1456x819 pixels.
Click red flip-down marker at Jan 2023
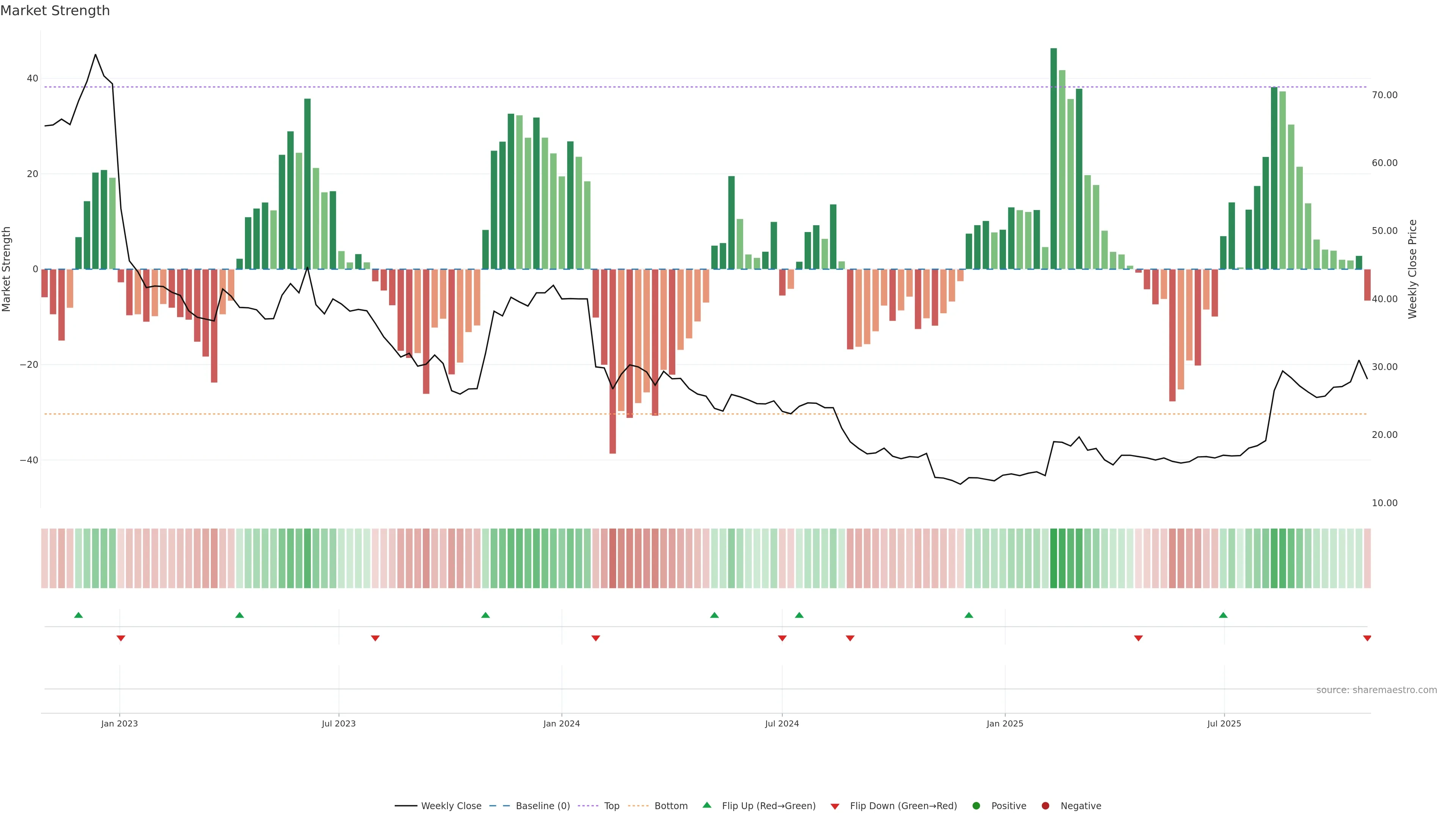121,638
